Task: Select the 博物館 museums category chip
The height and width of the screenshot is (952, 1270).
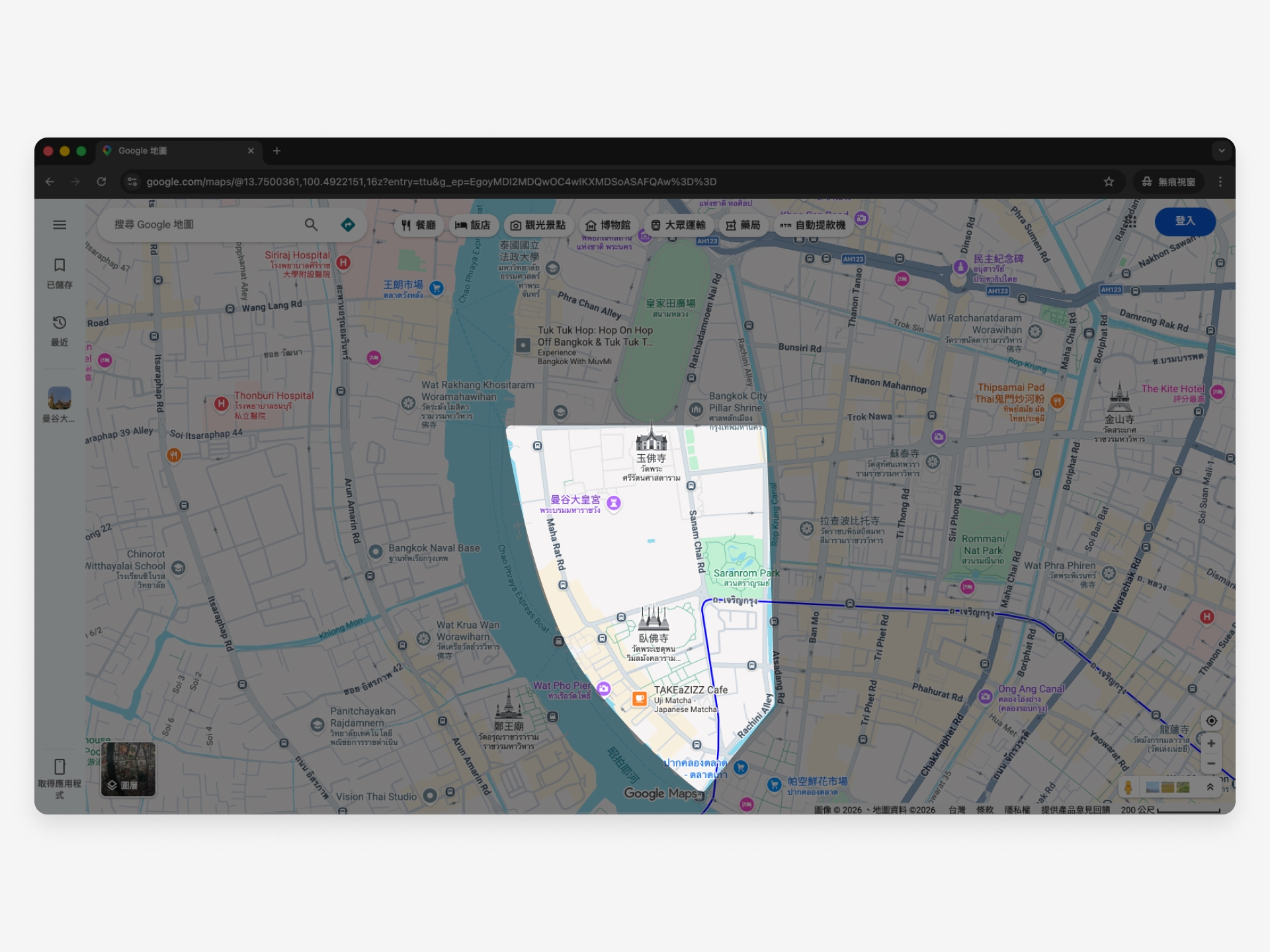Action: [x=608, y=225]
